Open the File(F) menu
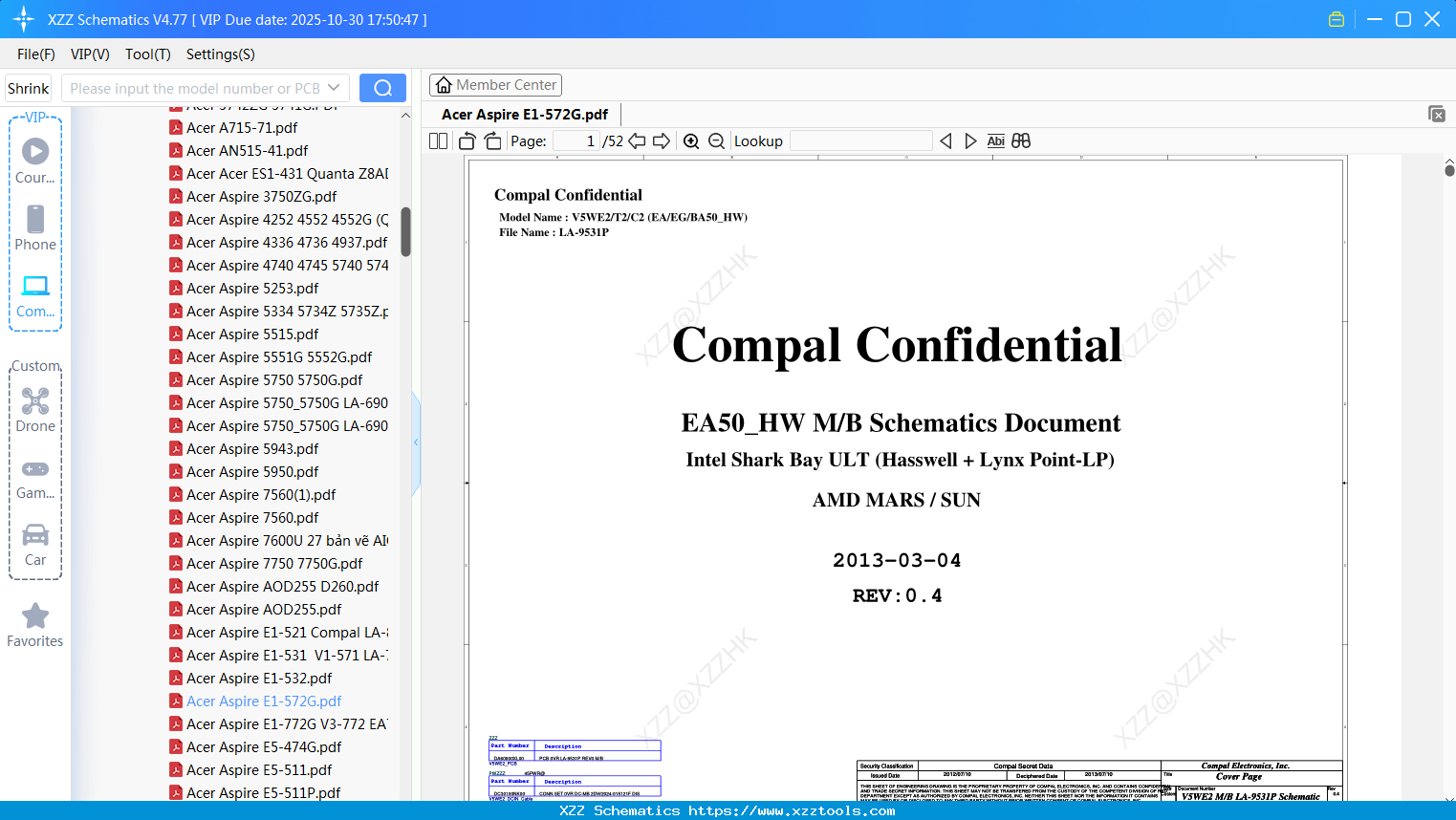Screen dimensions: 1456x820 [x=36, y=54]
